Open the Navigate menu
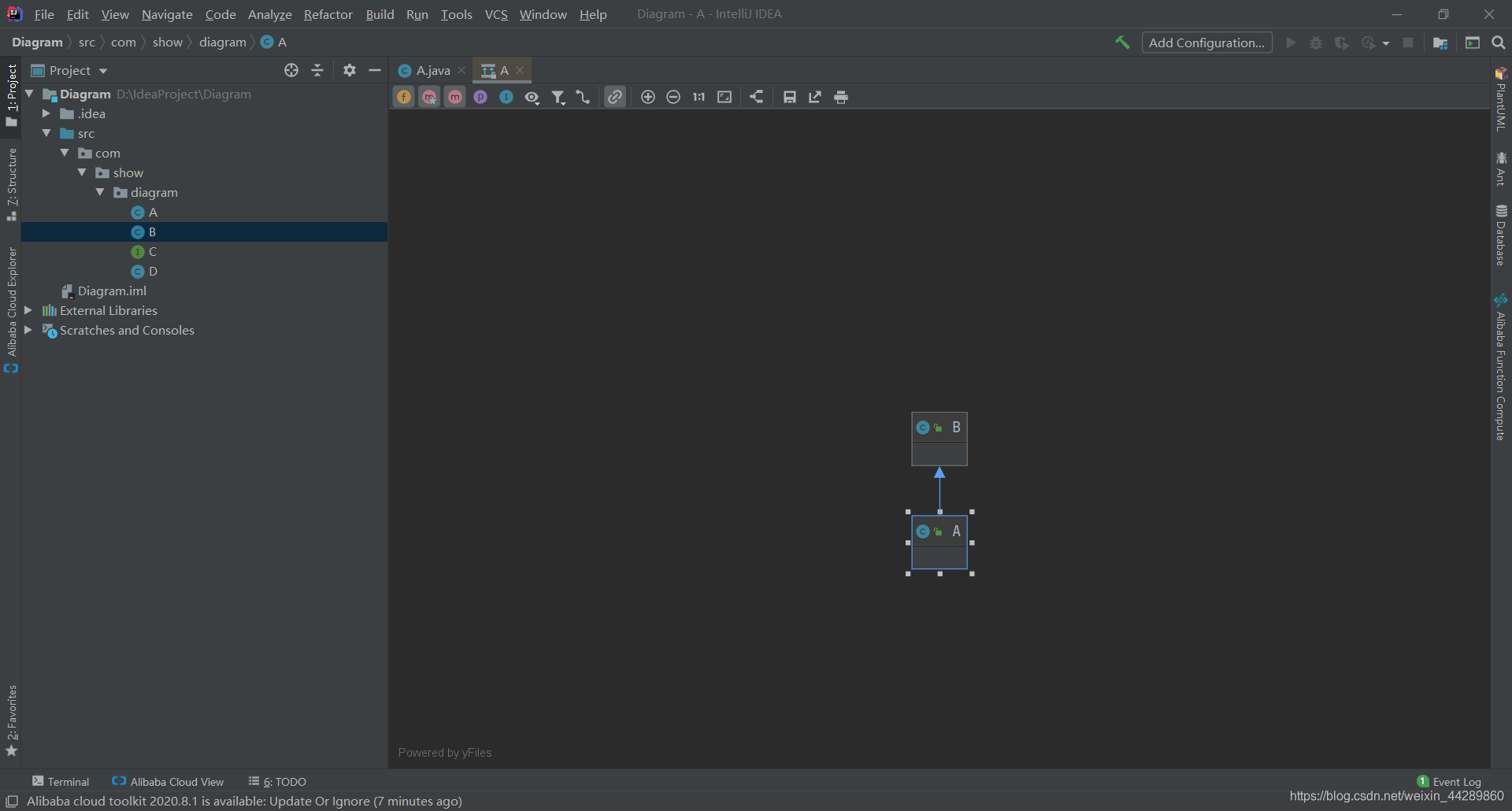The height and width of the screenshot is (811, 1512). pyautogui.click(x=167, y=14)
